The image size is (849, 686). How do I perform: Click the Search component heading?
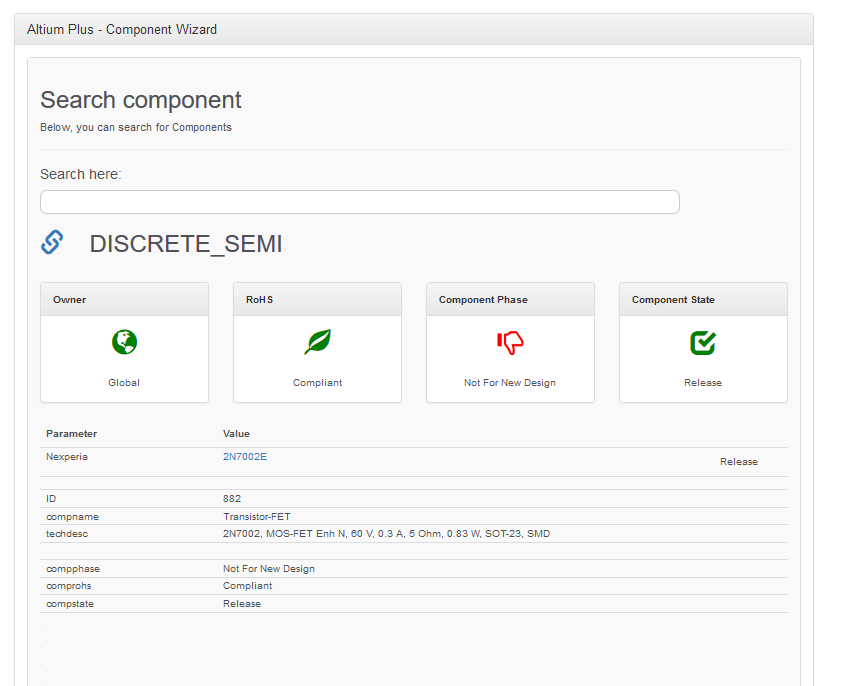pos(141,100)
